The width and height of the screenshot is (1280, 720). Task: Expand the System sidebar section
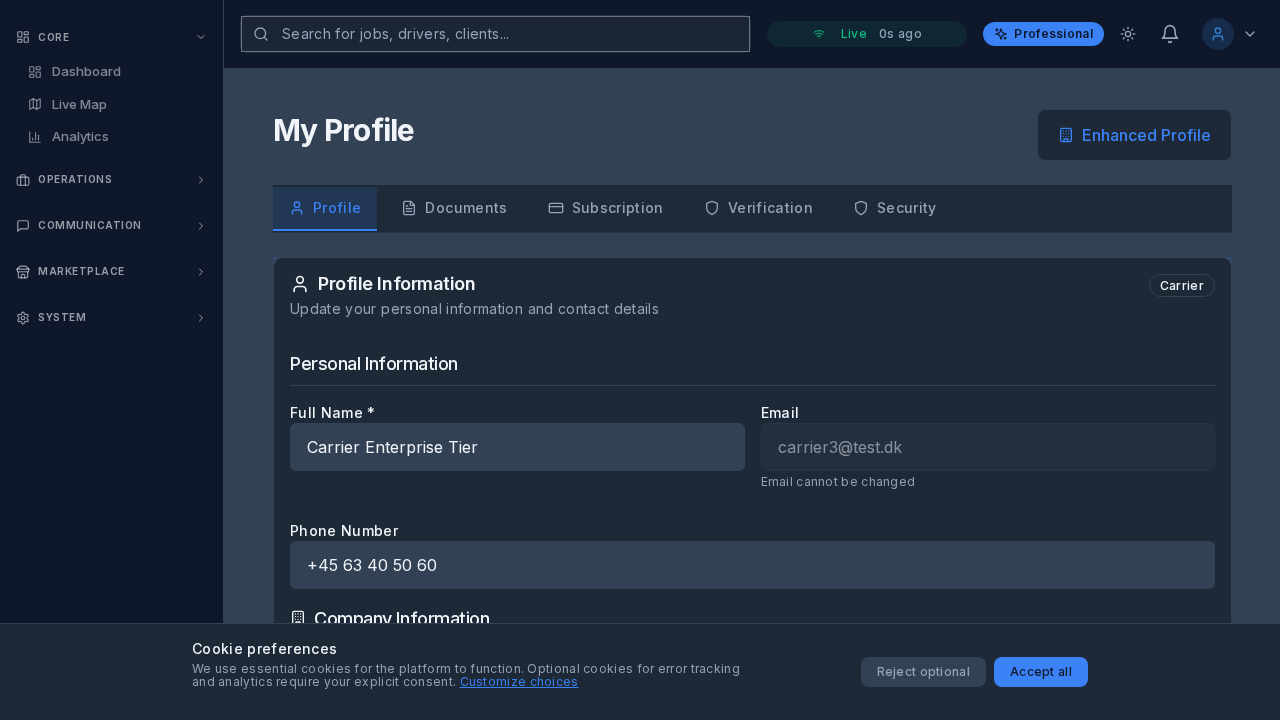[x=201, y=318]
